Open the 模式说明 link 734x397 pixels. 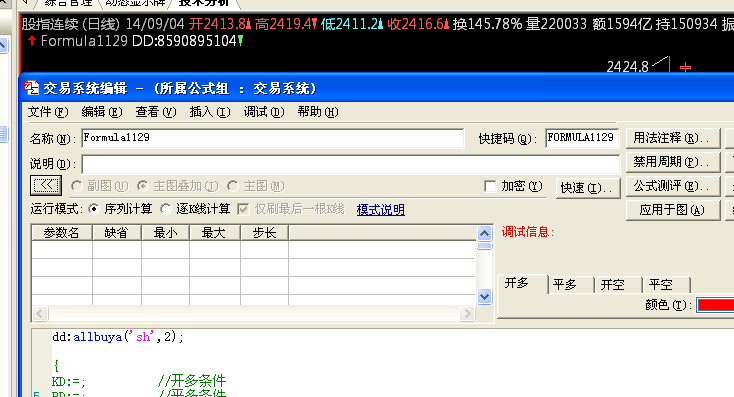tap(381, 210)
